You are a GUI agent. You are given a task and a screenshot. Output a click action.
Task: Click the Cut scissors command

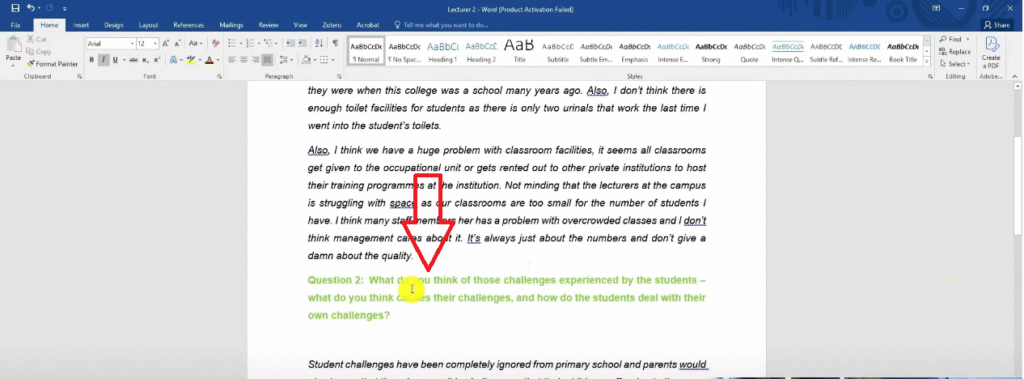pyautogui.click(x=37, y=40)
